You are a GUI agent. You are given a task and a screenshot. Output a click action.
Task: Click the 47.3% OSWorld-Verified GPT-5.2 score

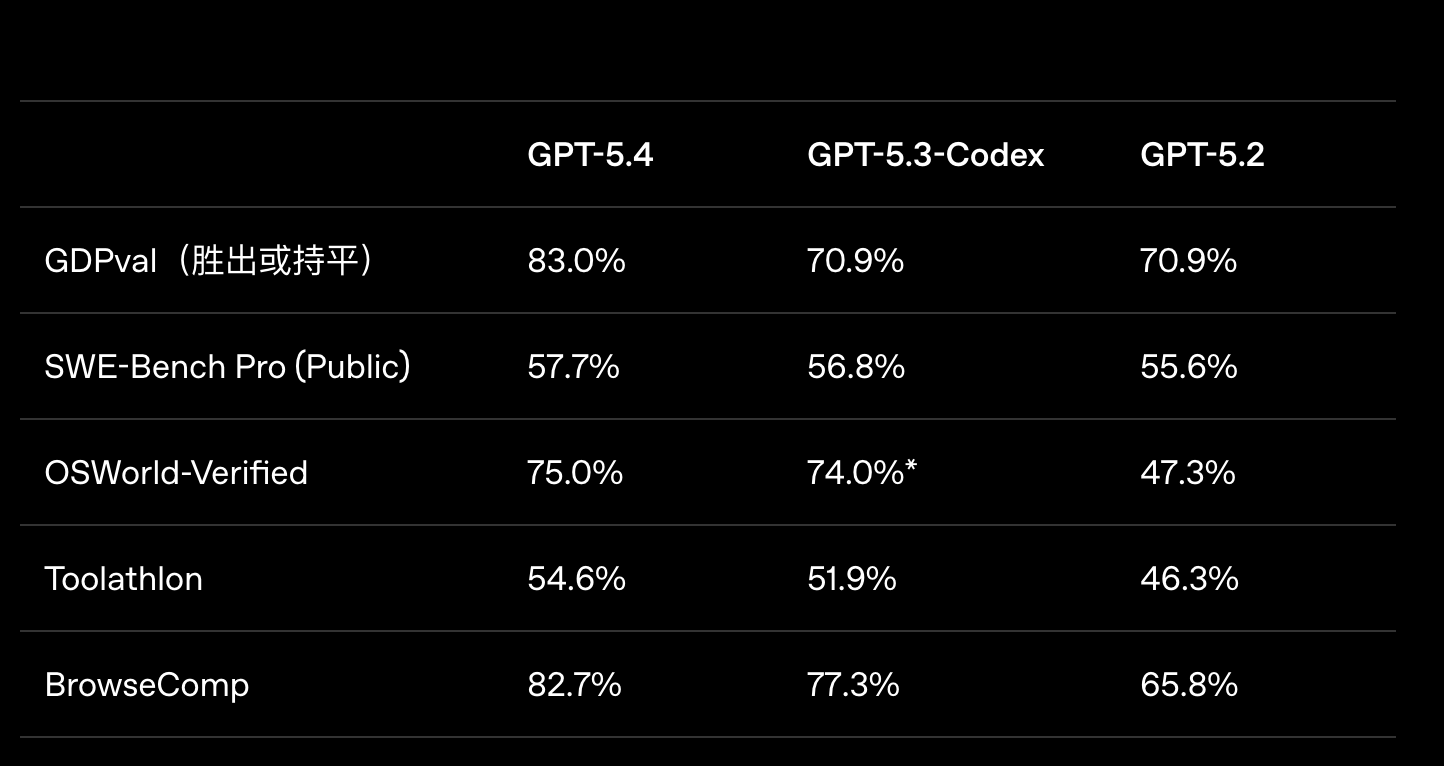pos(1188,473)
